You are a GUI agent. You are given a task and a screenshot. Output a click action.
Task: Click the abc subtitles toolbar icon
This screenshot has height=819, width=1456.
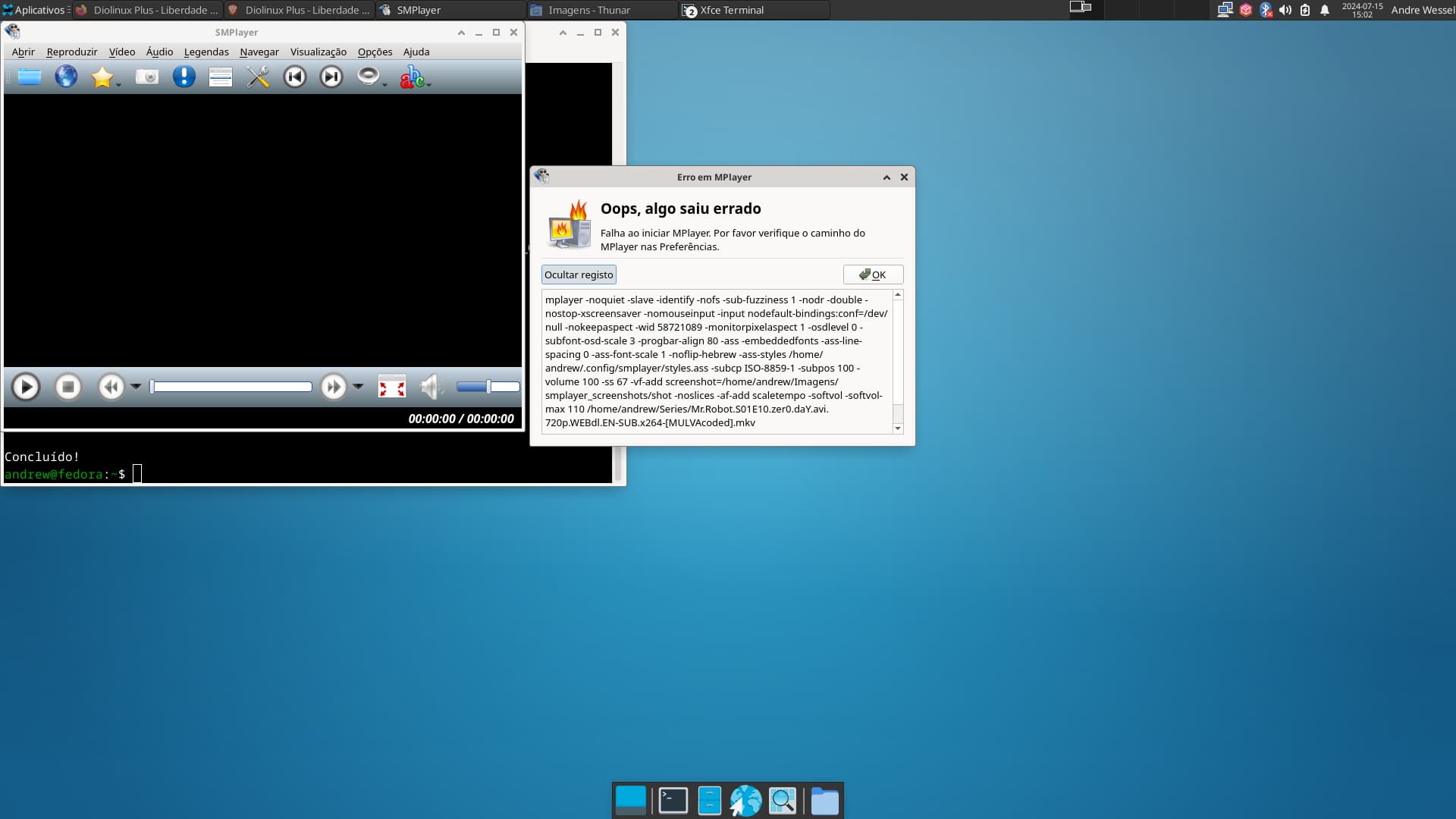pos(412,77)
